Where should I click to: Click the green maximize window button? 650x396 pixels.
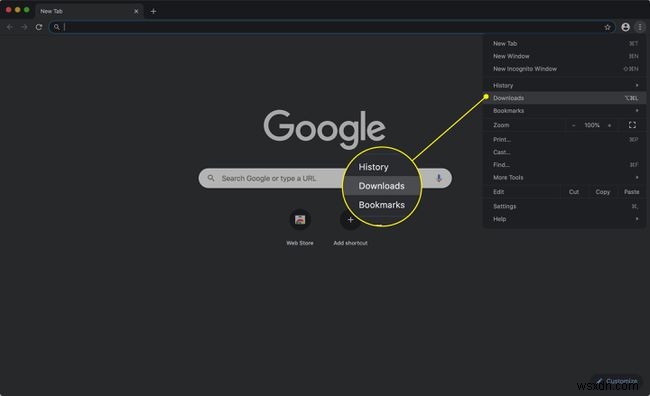click(27, 10)
